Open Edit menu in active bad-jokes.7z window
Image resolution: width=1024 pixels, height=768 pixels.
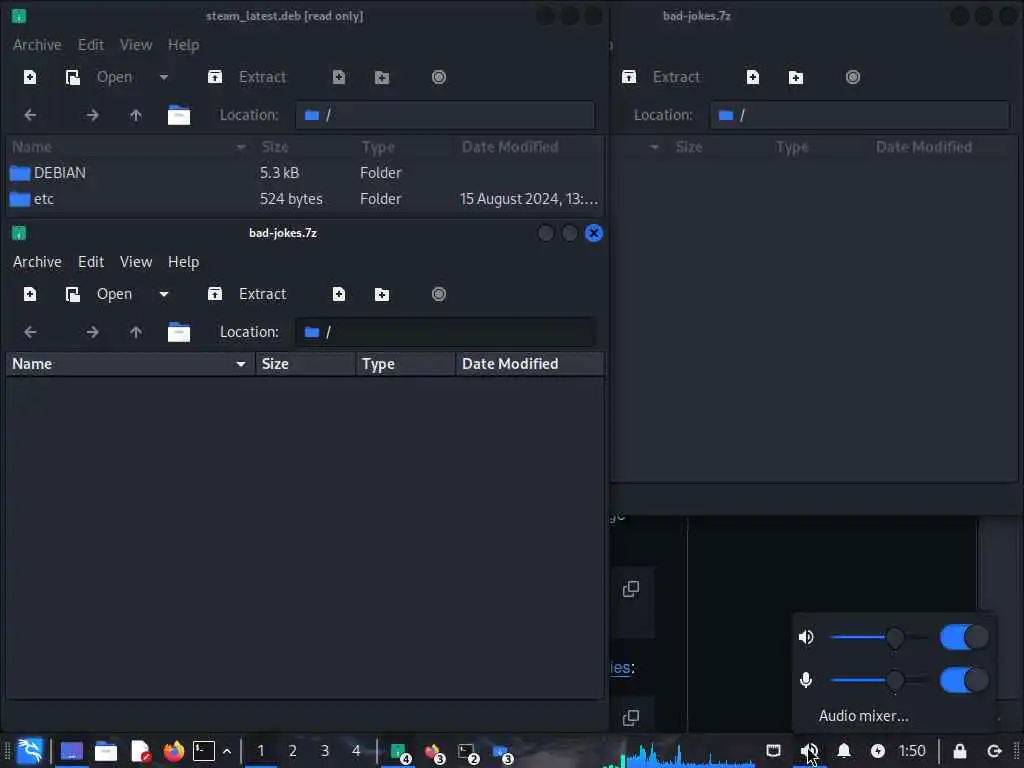coord(91,262)
